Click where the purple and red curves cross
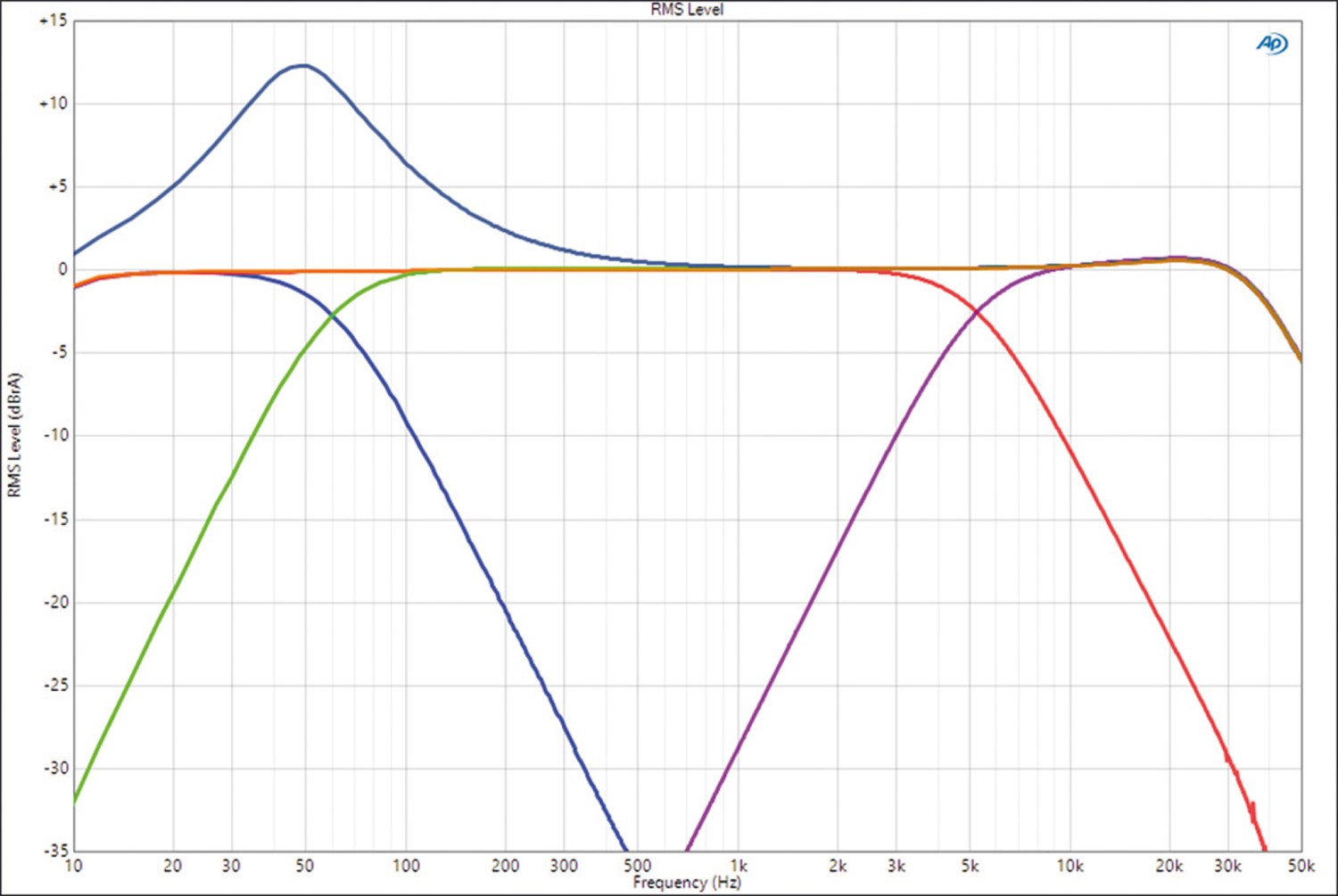Viewport: 1338px width, 896px height. (x=979, y=312)
